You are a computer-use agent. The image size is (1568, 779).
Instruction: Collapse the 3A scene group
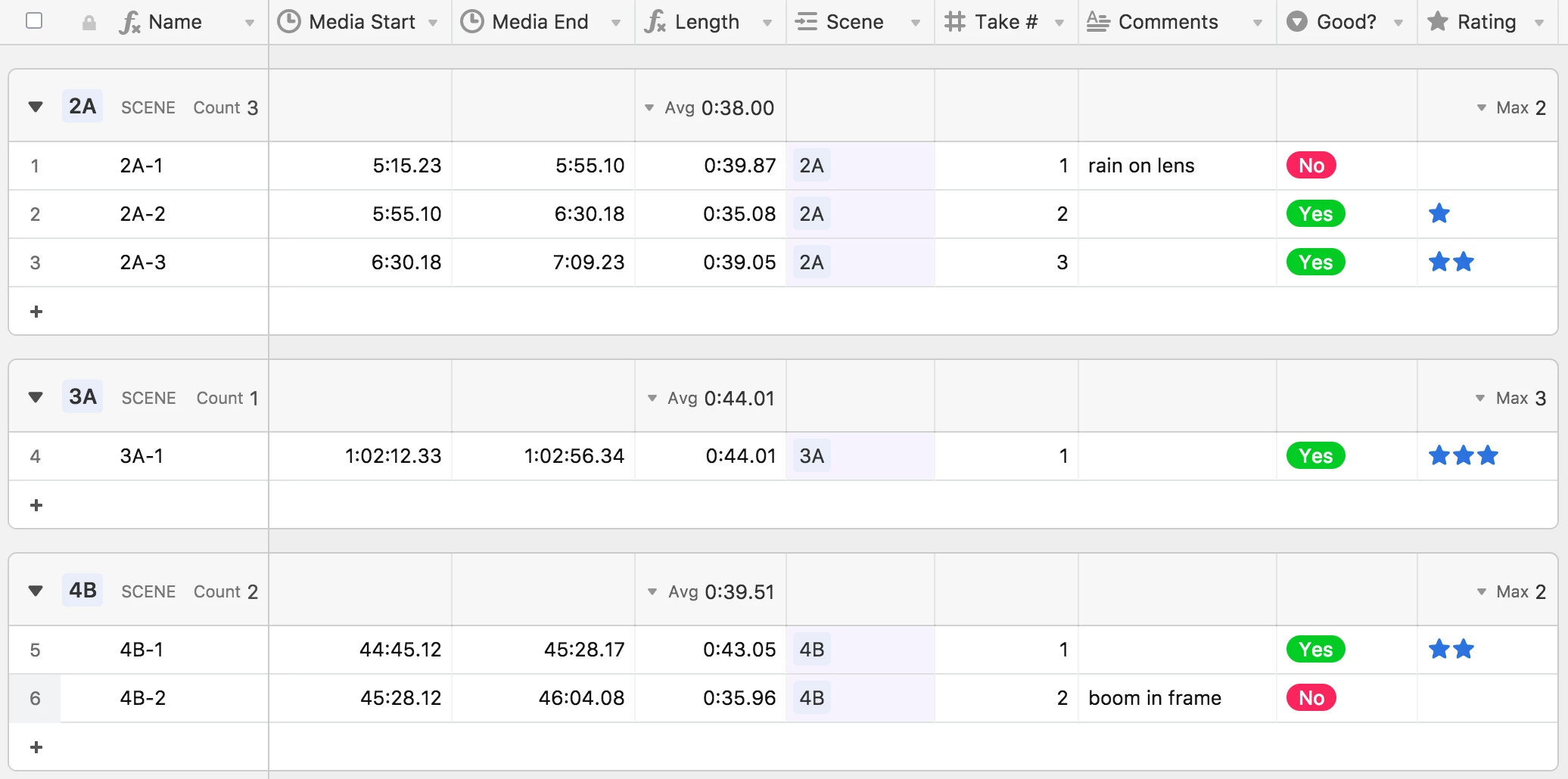point(36,397)
